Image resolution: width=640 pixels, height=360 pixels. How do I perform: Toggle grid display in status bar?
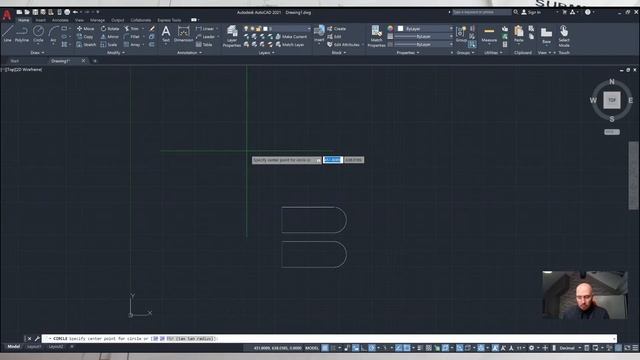pyautogui.click(x=325, y=348)
